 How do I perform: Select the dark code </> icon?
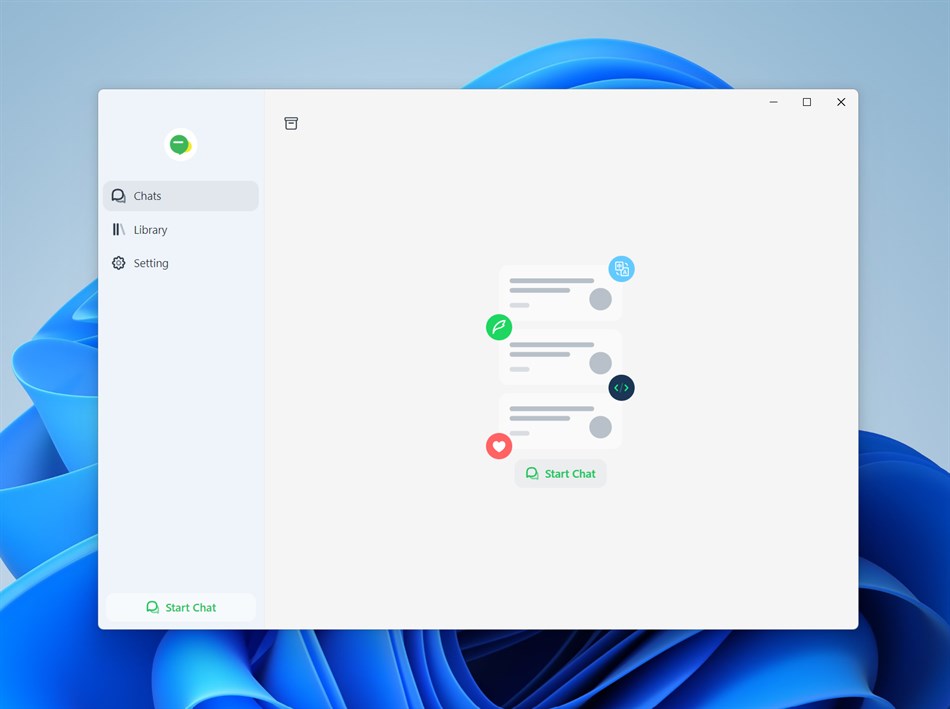pos(621,388)
